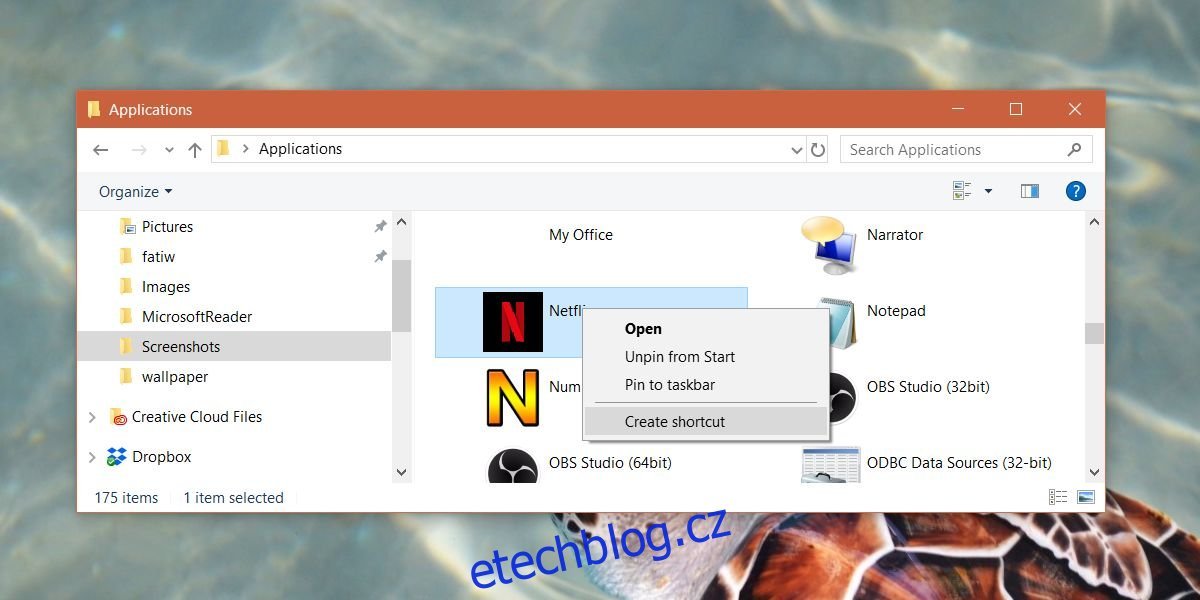Image resolution: width=1200 pixels, height=600 pixels.
Task: Click the sidebar scroll up arrow
Action: [402, 222]
